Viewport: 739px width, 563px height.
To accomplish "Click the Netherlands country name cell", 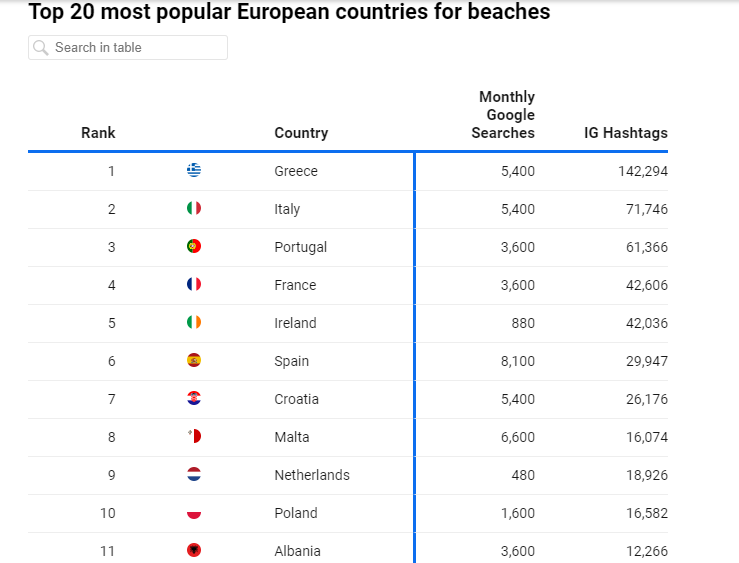I will [x=312, y=475].
